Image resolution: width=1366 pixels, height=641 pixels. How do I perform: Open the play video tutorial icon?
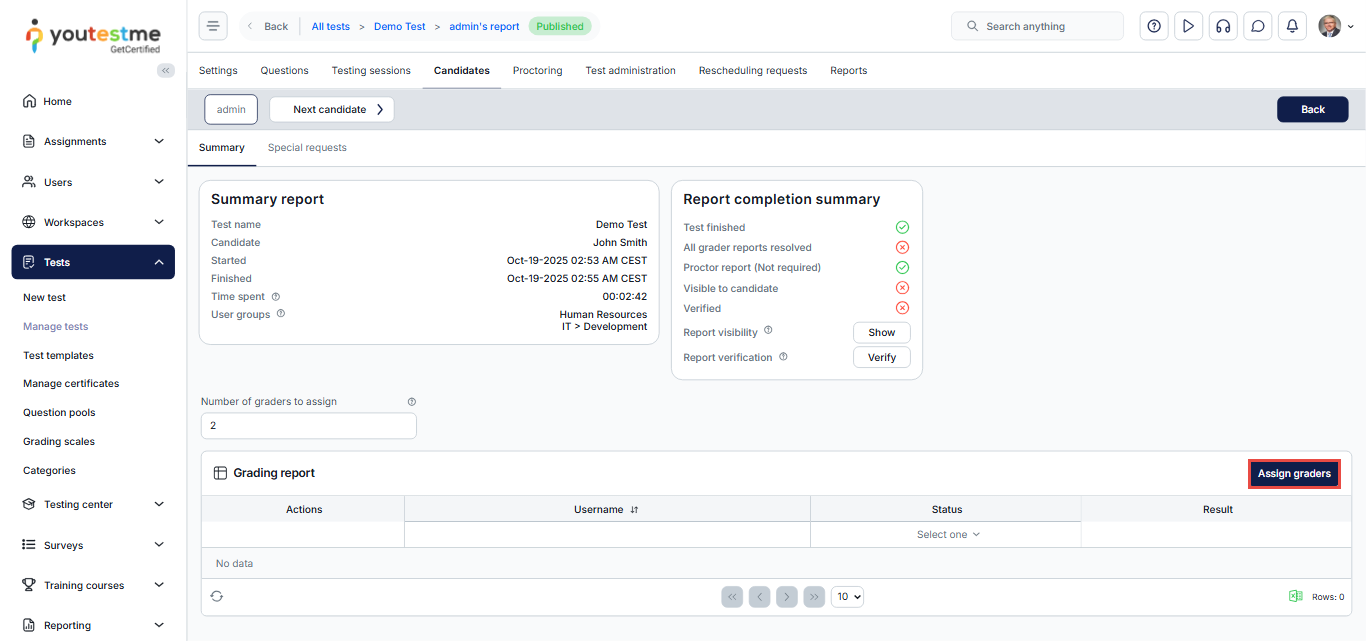click(x=1188, y=26)
